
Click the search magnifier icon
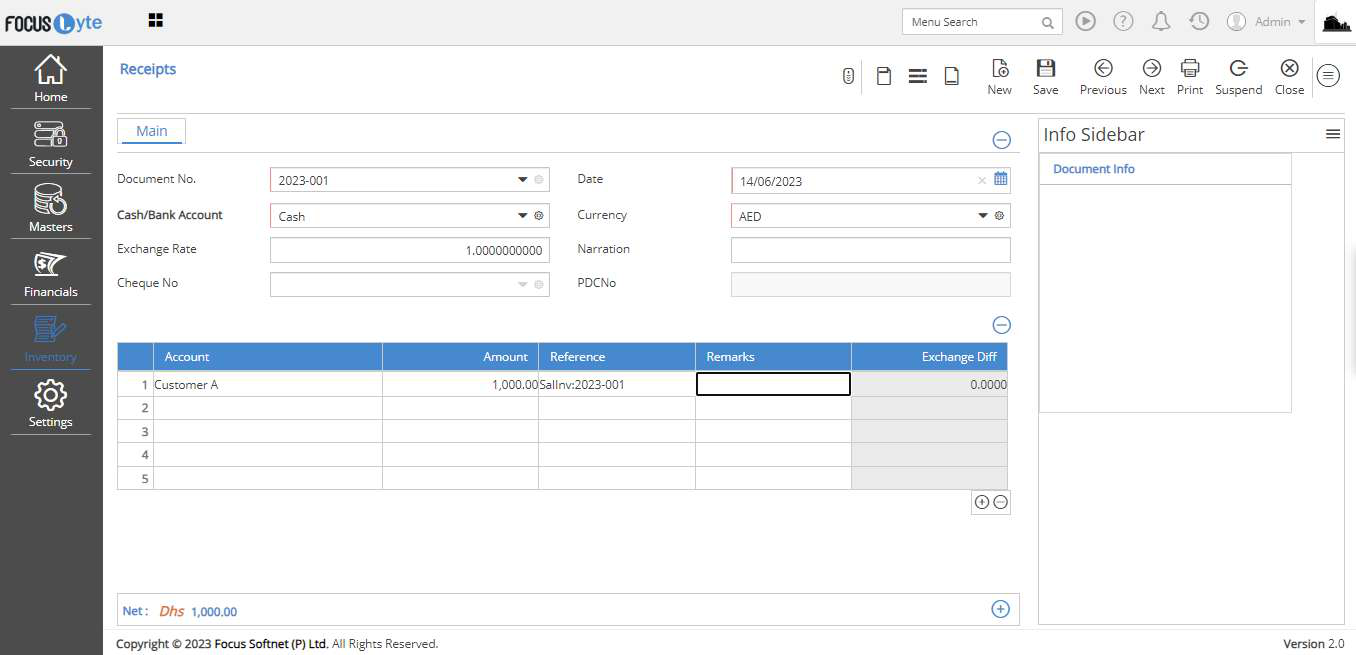(x=1047, y=22)
